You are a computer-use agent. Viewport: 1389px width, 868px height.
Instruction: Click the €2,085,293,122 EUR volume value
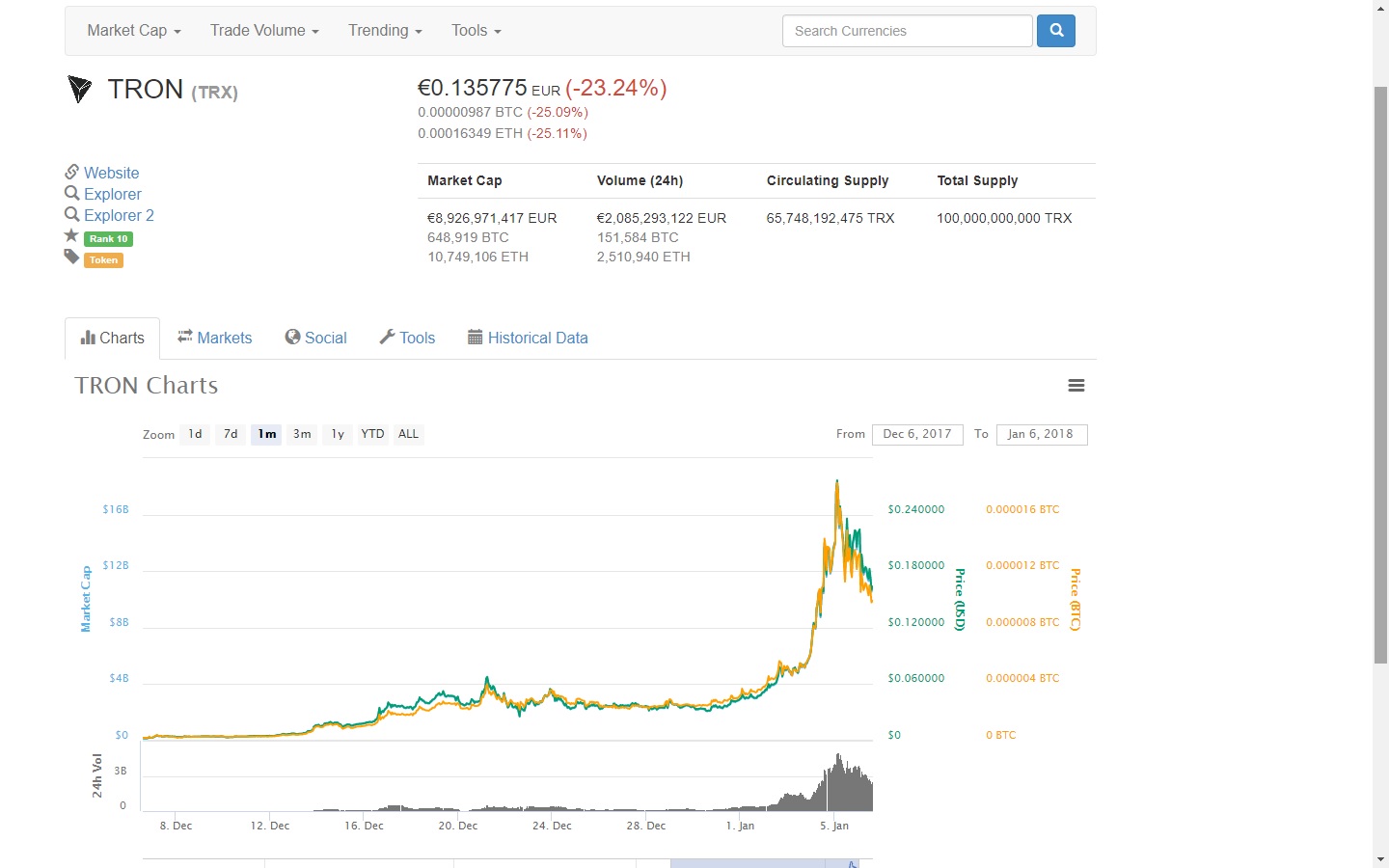662,218
